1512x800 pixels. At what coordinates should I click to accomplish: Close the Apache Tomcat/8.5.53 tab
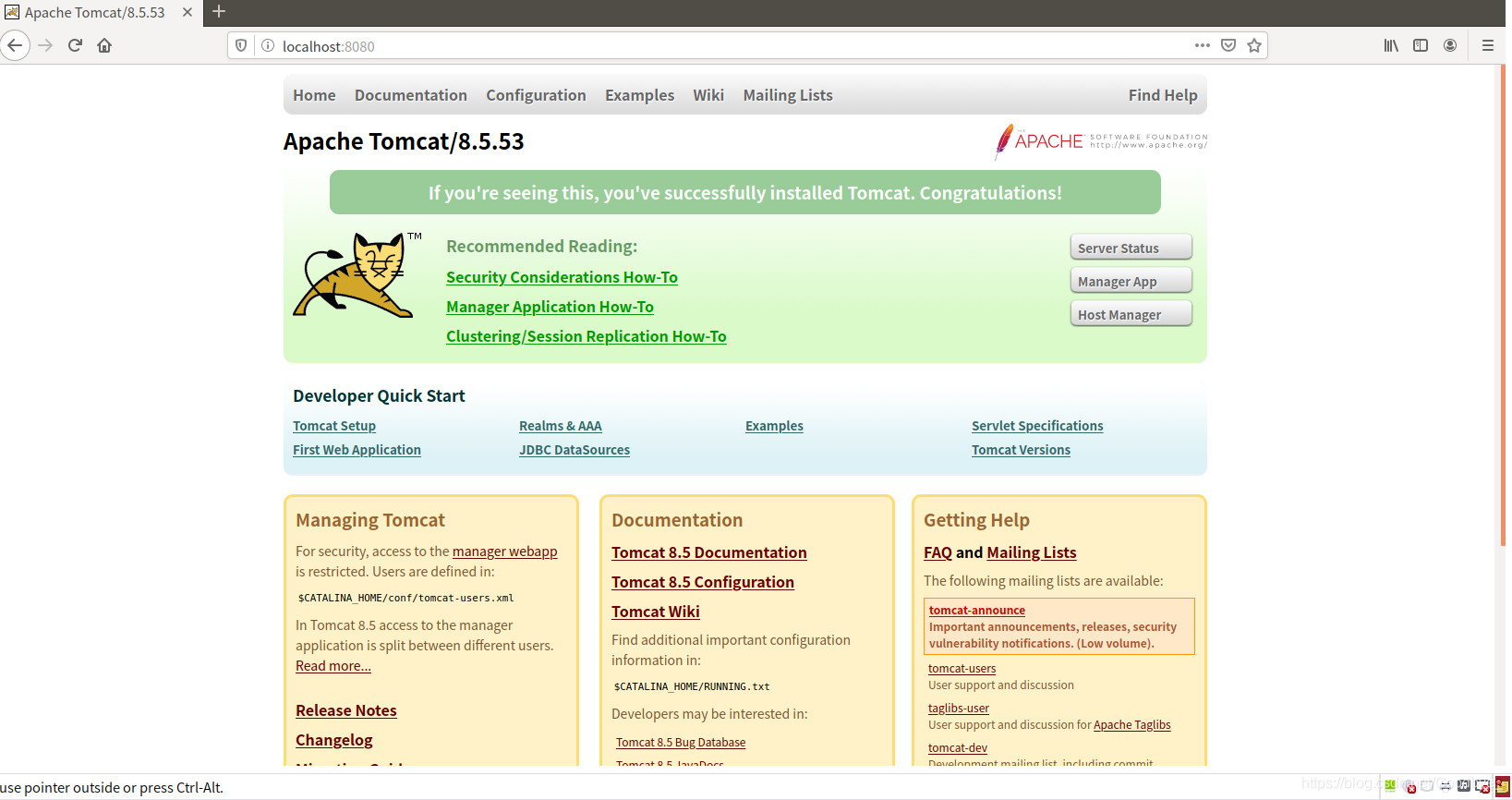(x=187, y=12)
